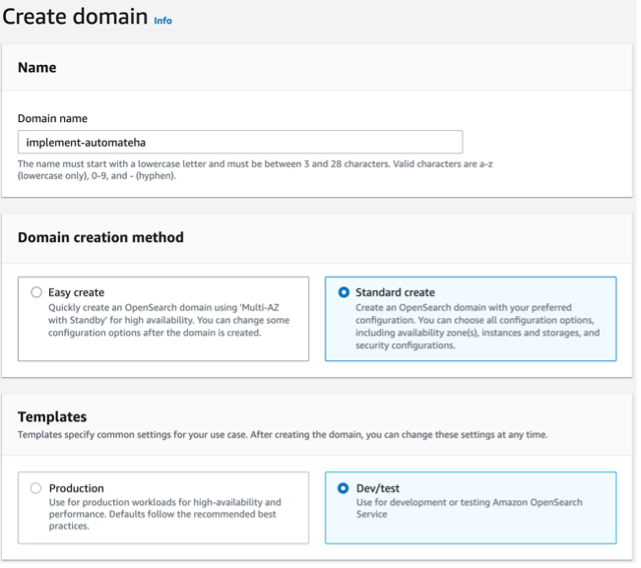Open the Info link beside Create domain
This screenshot has height=568, width=641.
click(162, 20)
